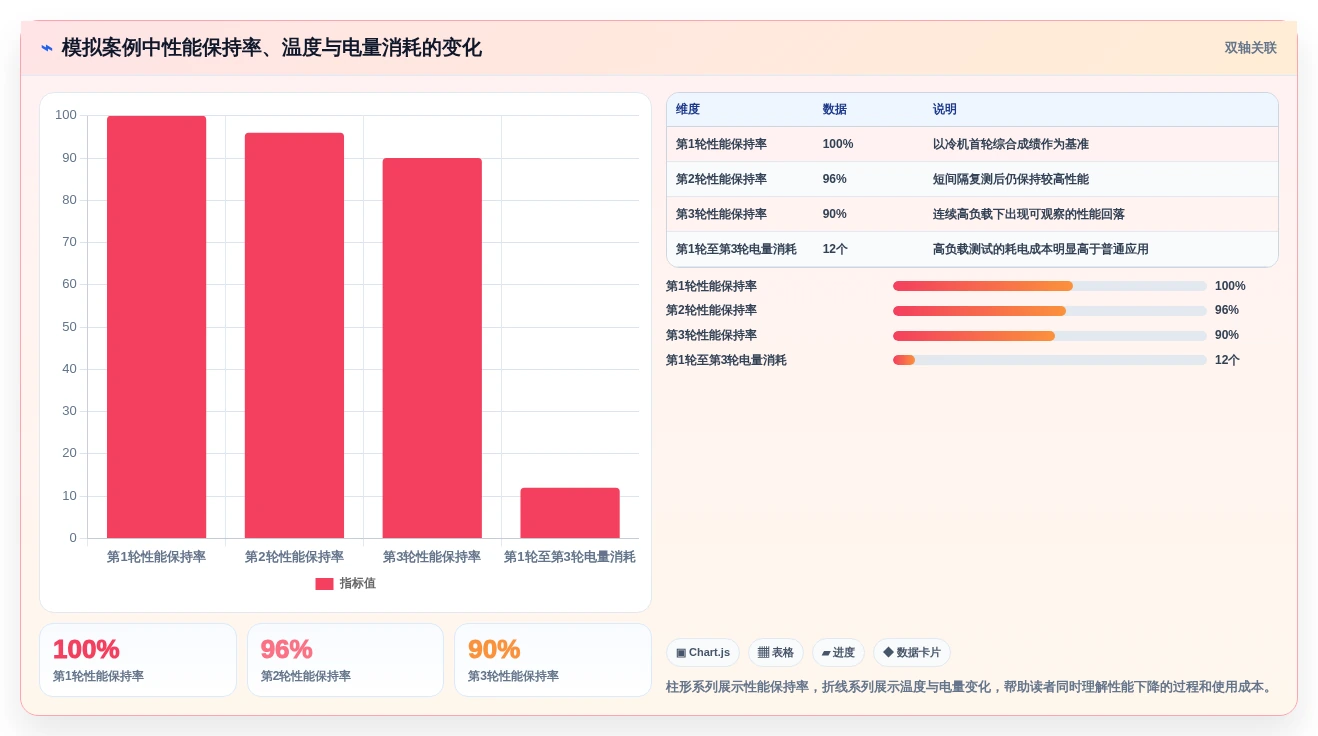Open the 100% 第1轮性能保持率 data card
The height and width of the screenshot is (736, 1318).
[x=138, y=660]
